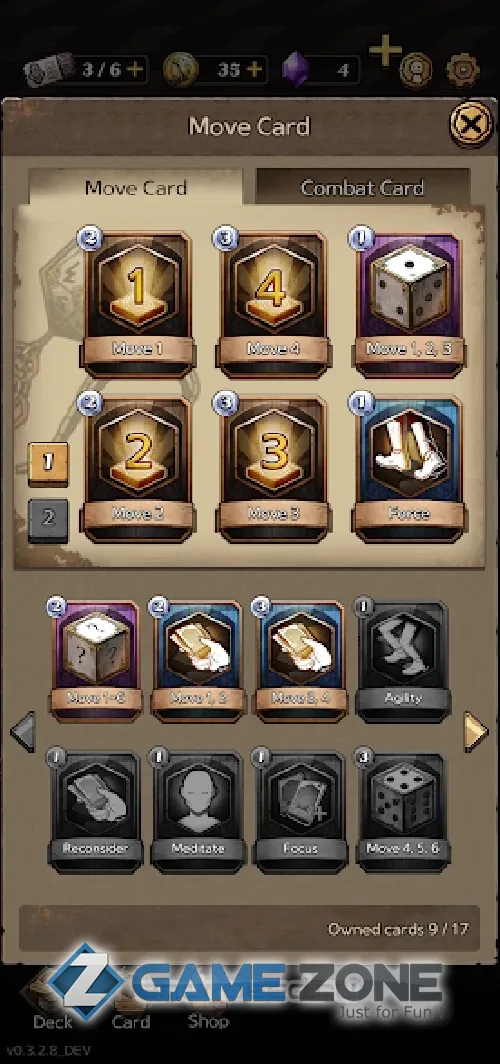
Task: Select the Move 4 card
Action: pos(273,303)
